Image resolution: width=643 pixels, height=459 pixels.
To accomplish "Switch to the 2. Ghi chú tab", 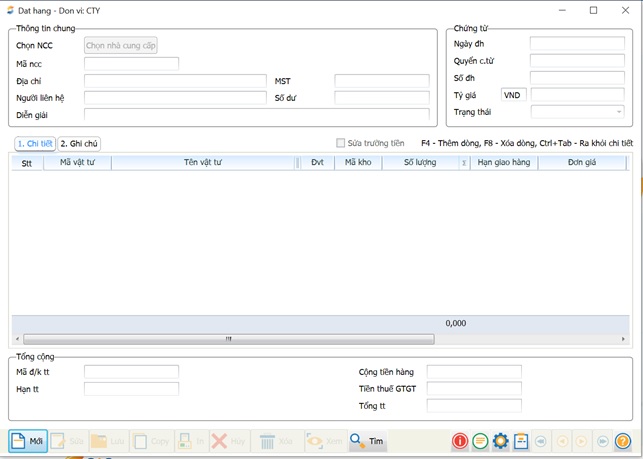I will click(79, 144).
